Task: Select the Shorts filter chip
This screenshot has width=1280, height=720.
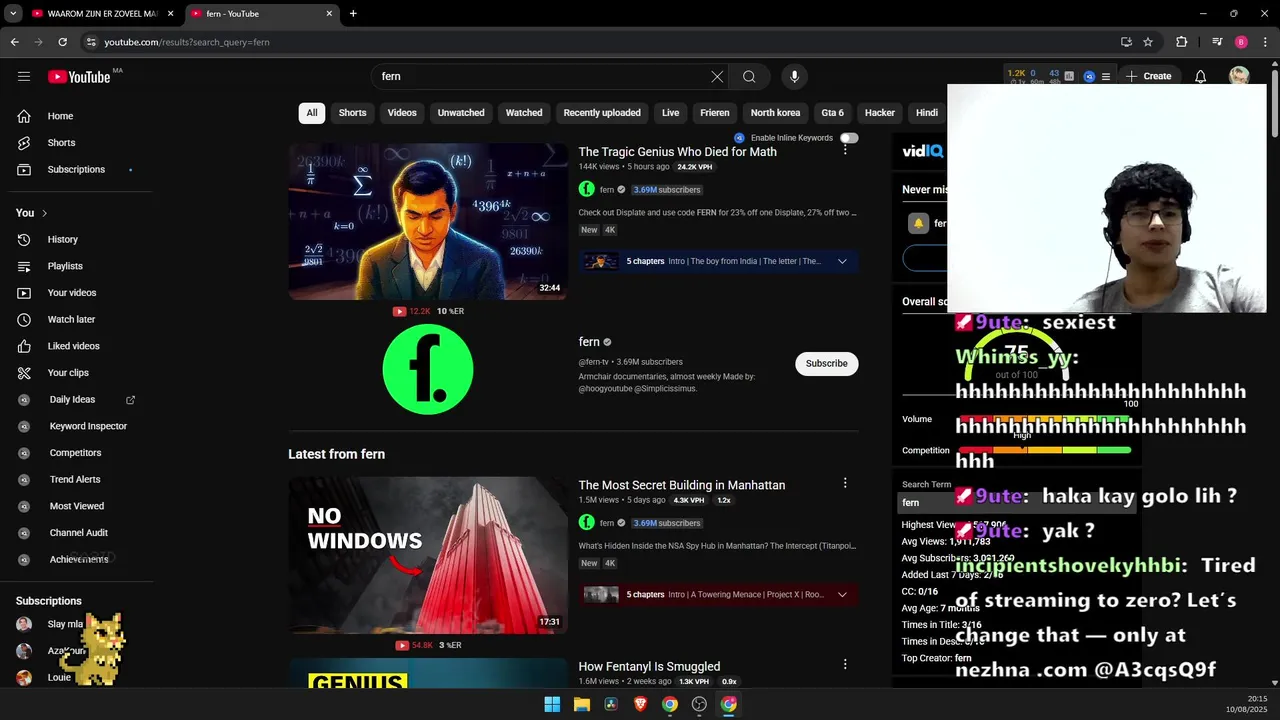Action: (352, 113)
